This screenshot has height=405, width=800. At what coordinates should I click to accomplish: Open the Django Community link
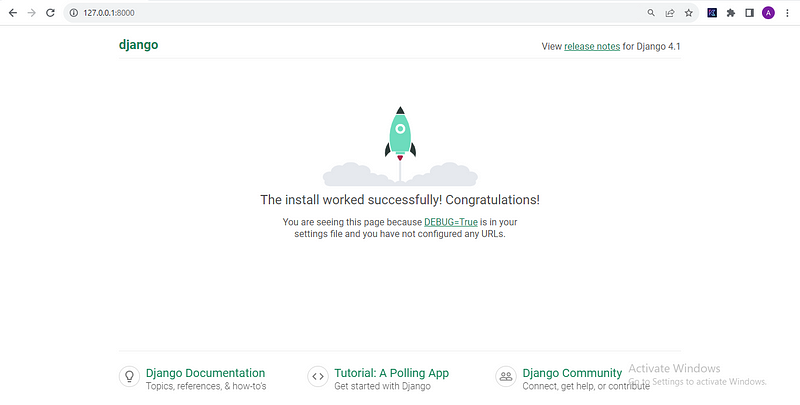coord(572,373)
